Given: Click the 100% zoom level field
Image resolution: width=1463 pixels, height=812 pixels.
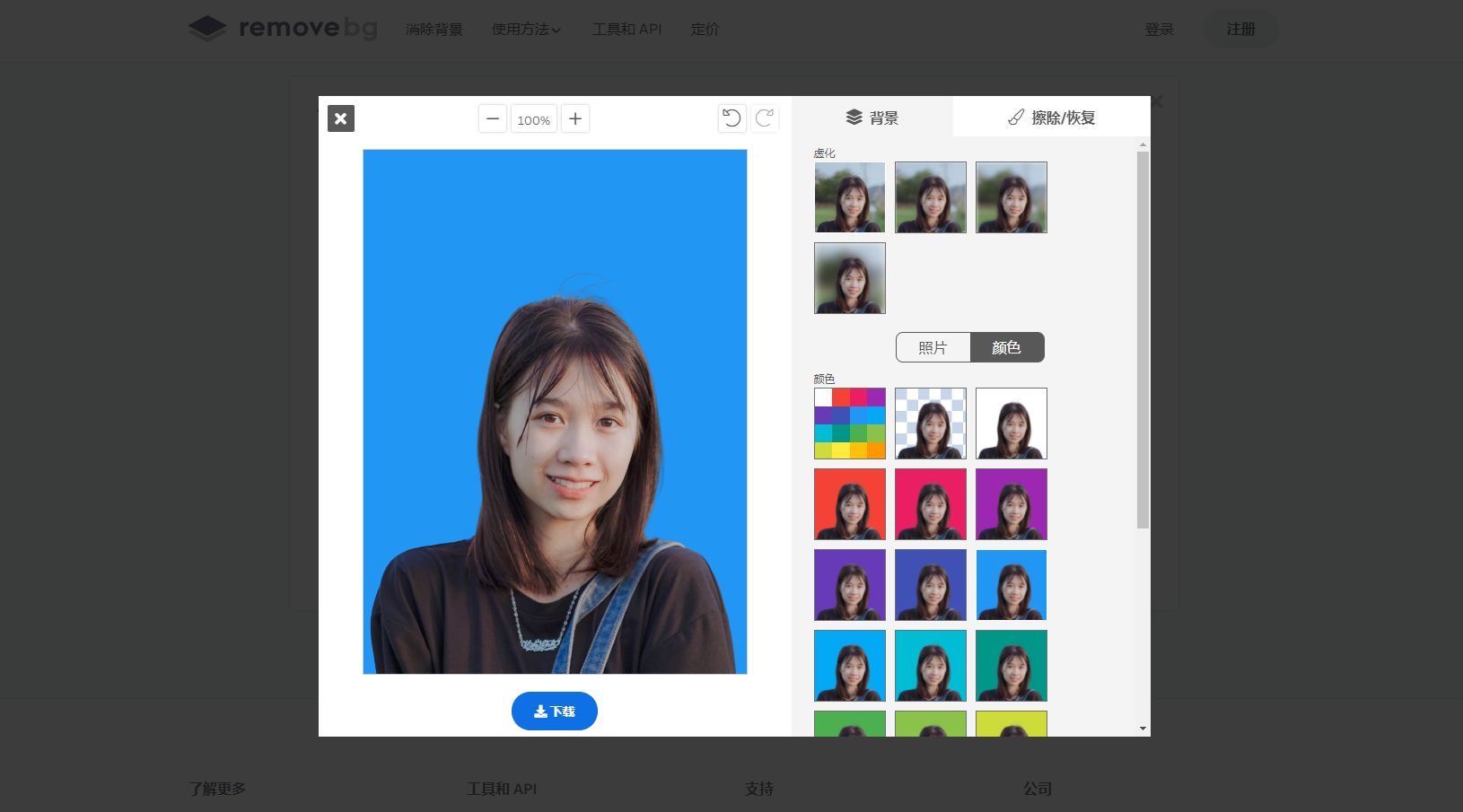Looking at the screenshot, I should click(x=534, y=119).
